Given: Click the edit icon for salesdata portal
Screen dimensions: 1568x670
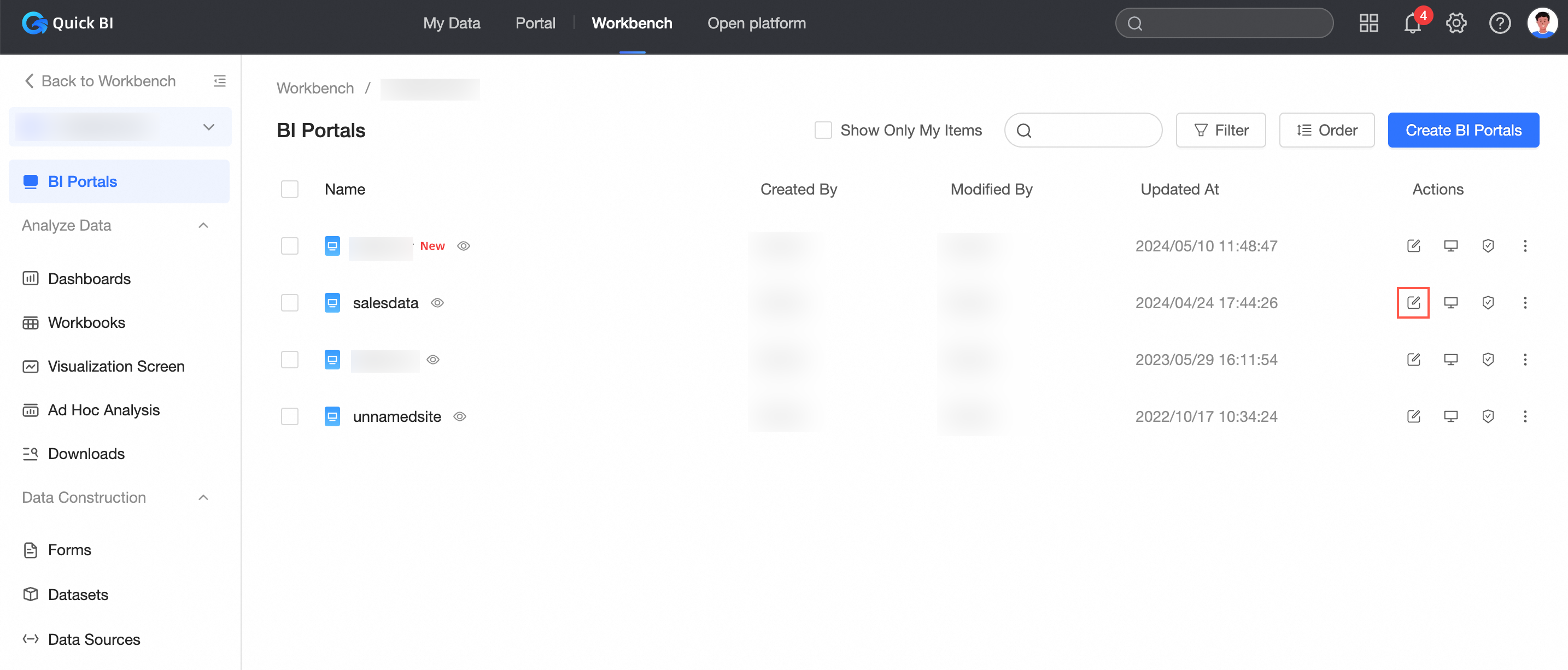Looking at the screenshot, I should (1413, 302).
